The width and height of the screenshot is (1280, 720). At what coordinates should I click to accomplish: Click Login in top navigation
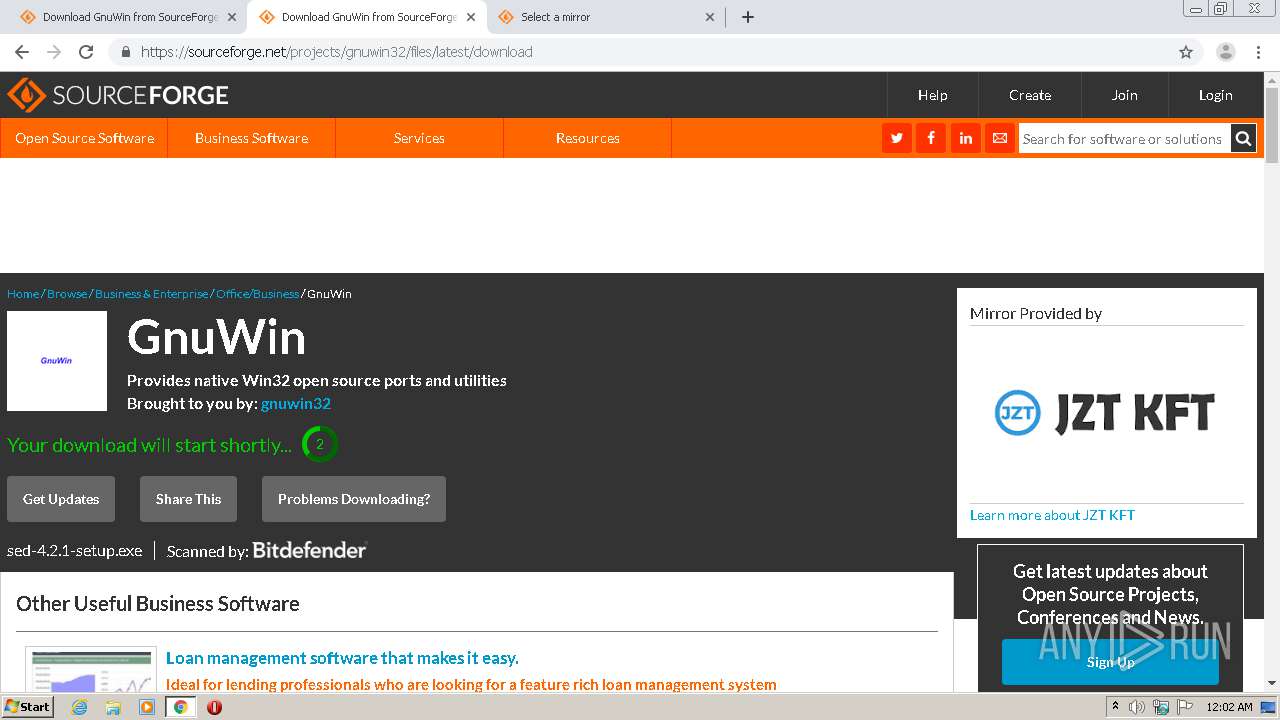1215,95
